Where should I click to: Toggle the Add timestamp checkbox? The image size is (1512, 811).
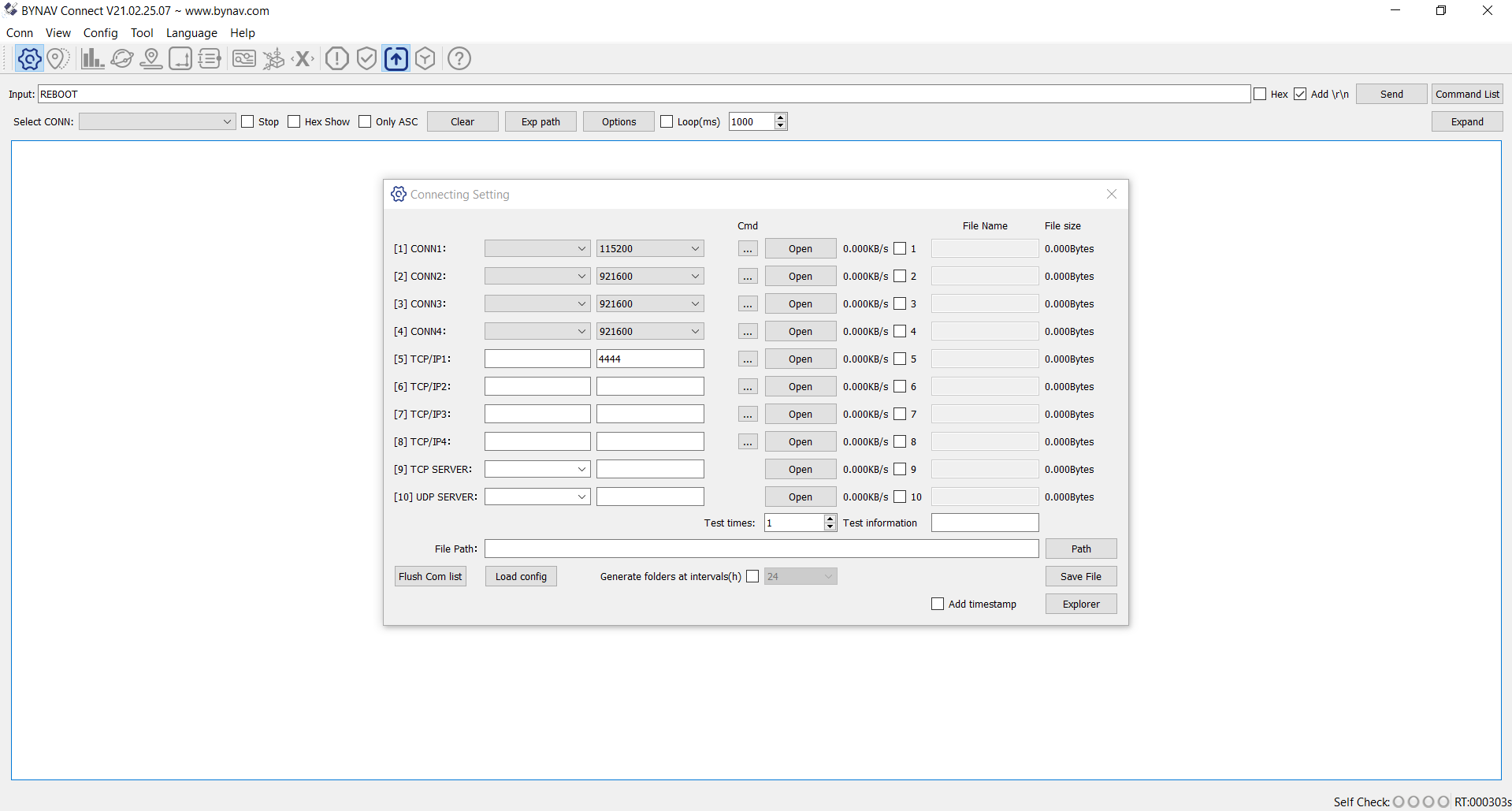pos(938,605)
